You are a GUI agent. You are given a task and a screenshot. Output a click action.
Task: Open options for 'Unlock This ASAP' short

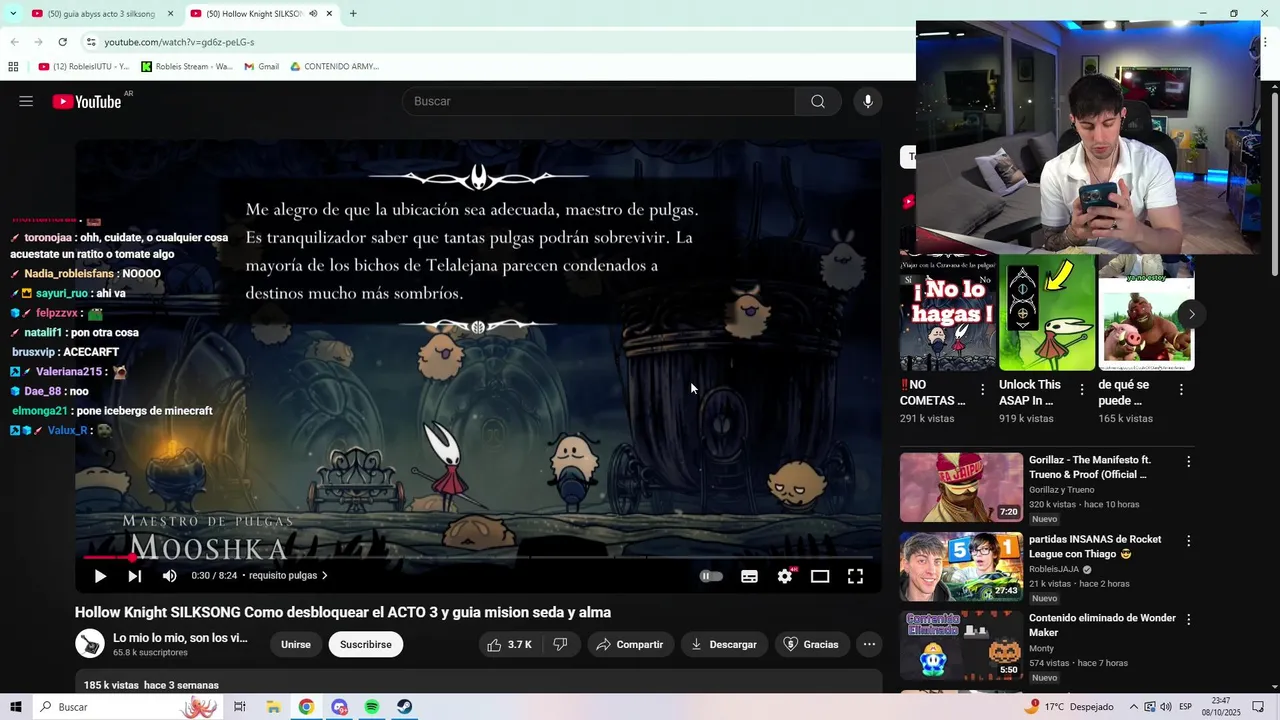click(x=1081, y=390)
